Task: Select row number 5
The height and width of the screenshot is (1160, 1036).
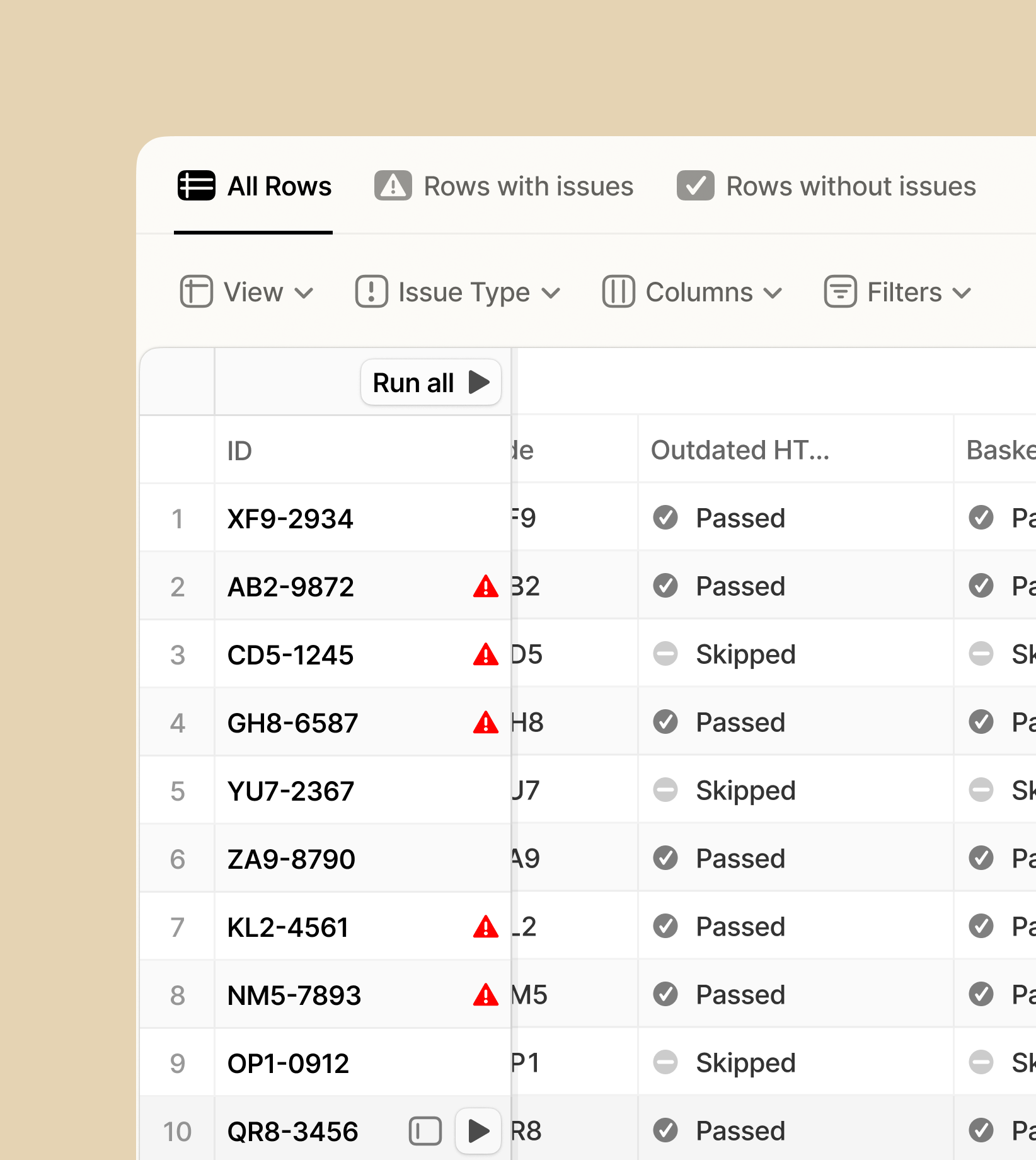Action: (178, 791)
